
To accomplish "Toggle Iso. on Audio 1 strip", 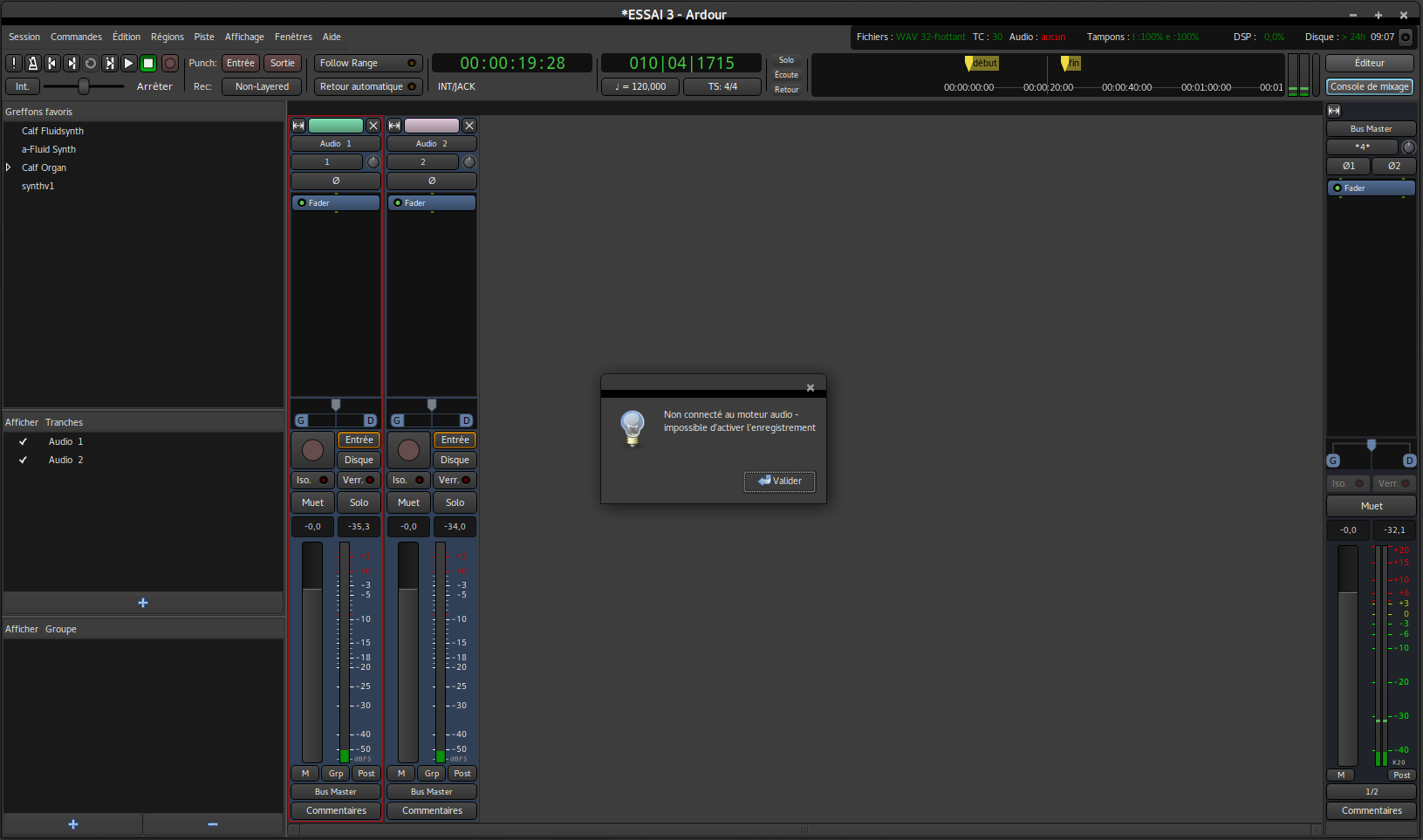I will (312, 481).
